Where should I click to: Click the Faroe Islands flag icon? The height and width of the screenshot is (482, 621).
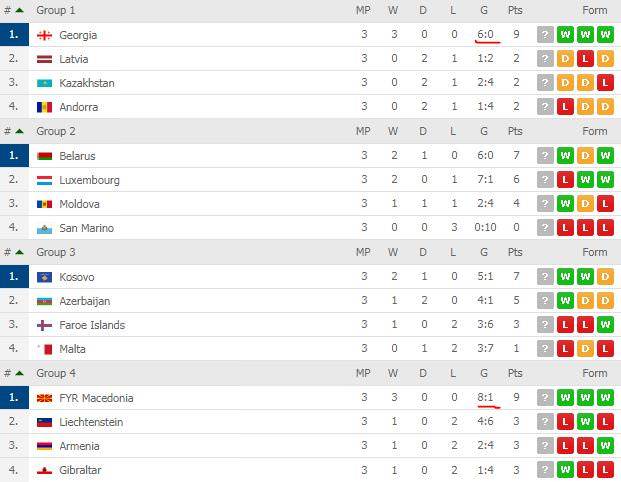tap(44, 325)
